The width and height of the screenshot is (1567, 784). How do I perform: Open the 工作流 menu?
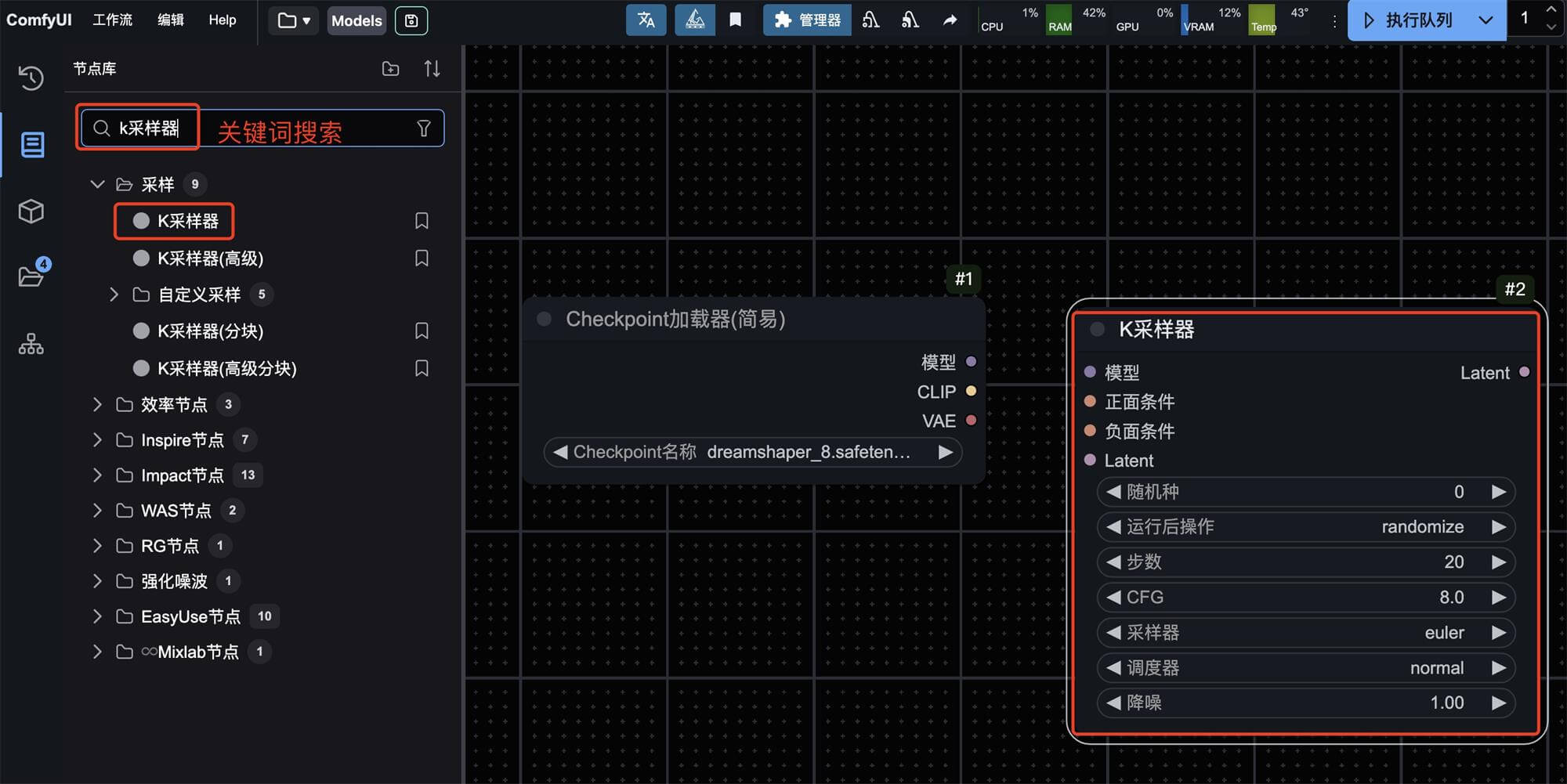[112, 20]
